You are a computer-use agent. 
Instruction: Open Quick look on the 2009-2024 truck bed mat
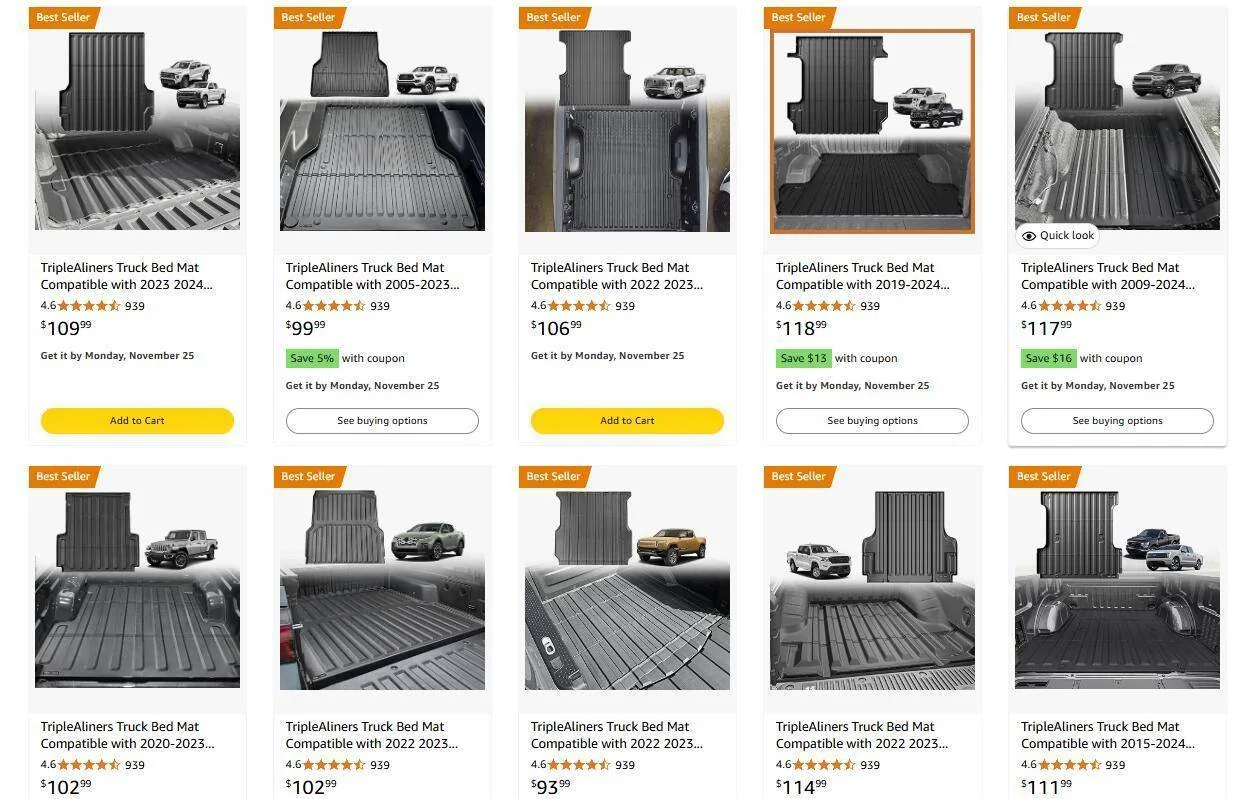pyautogui.click(x=1057, y=235)
